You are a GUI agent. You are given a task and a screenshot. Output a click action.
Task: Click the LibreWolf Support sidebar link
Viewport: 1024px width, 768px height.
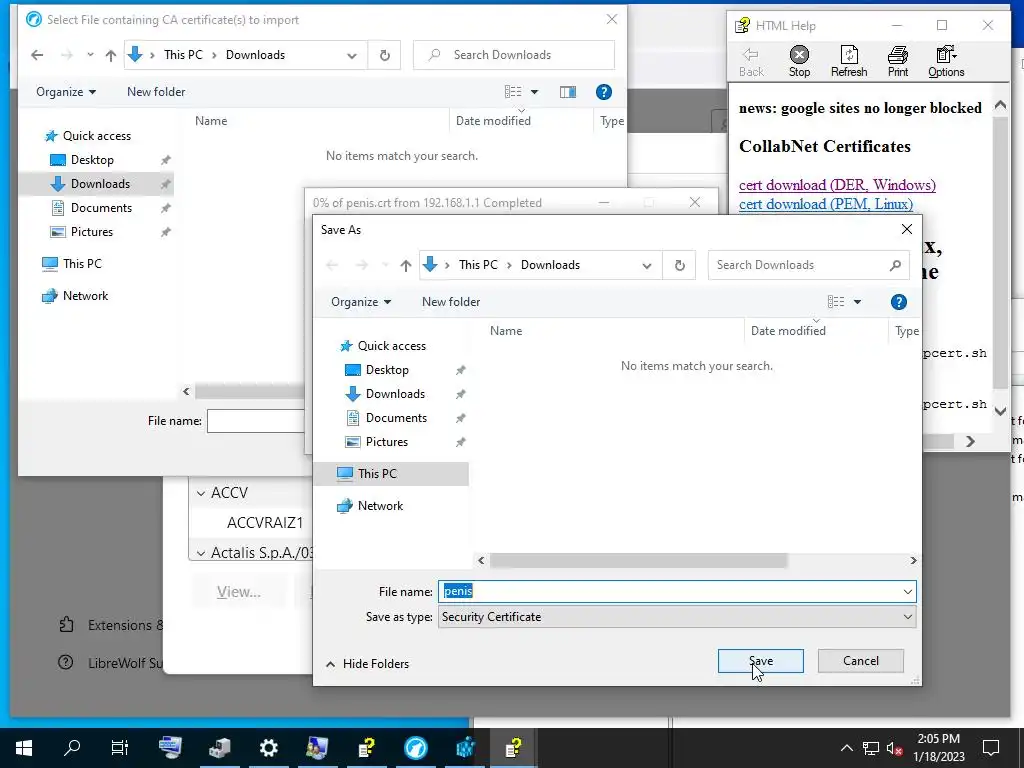[111, 663]
